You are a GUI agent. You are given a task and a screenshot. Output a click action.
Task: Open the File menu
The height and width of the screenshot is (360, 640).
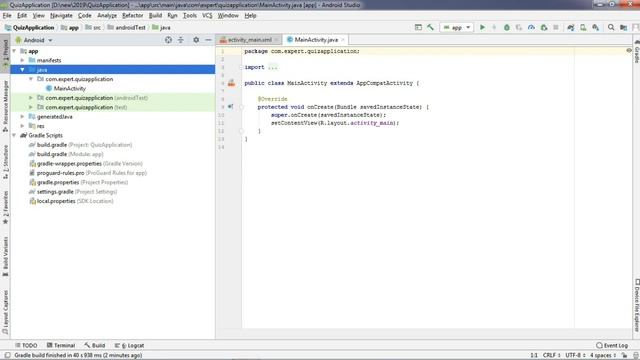click(7, 16)
